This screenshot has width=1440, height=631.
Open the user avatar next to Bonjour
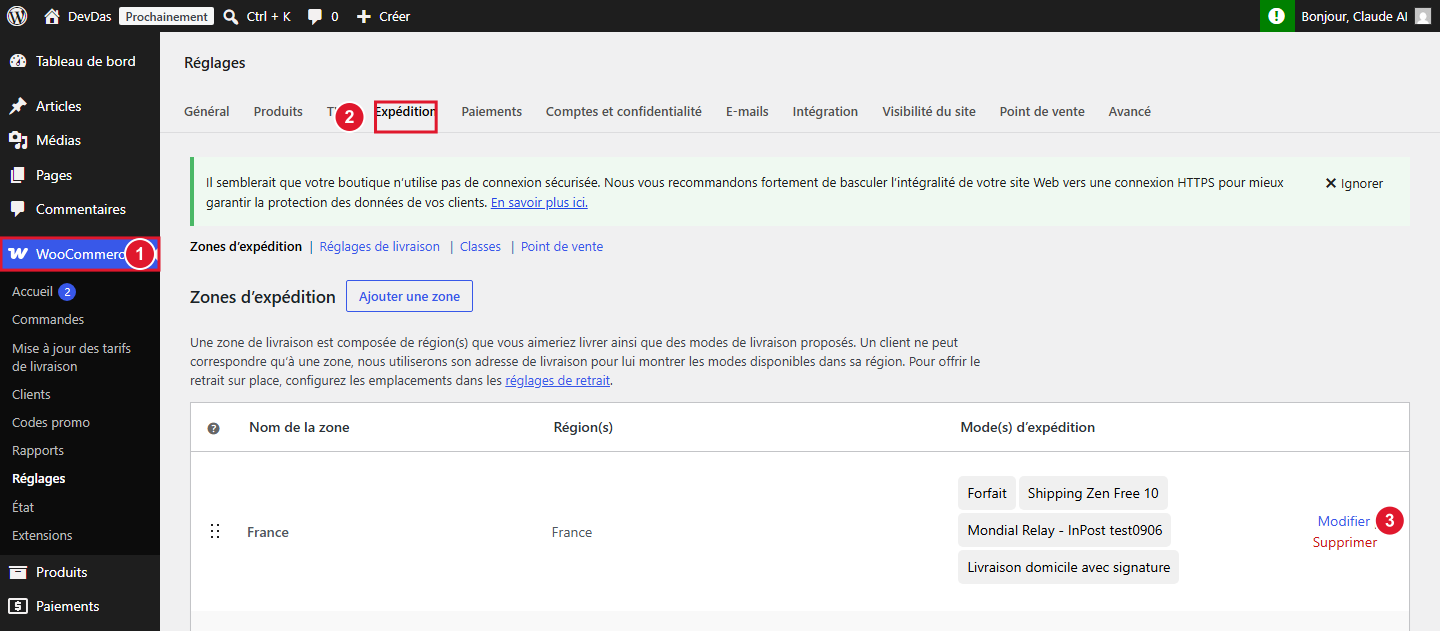click(1422, 16)
